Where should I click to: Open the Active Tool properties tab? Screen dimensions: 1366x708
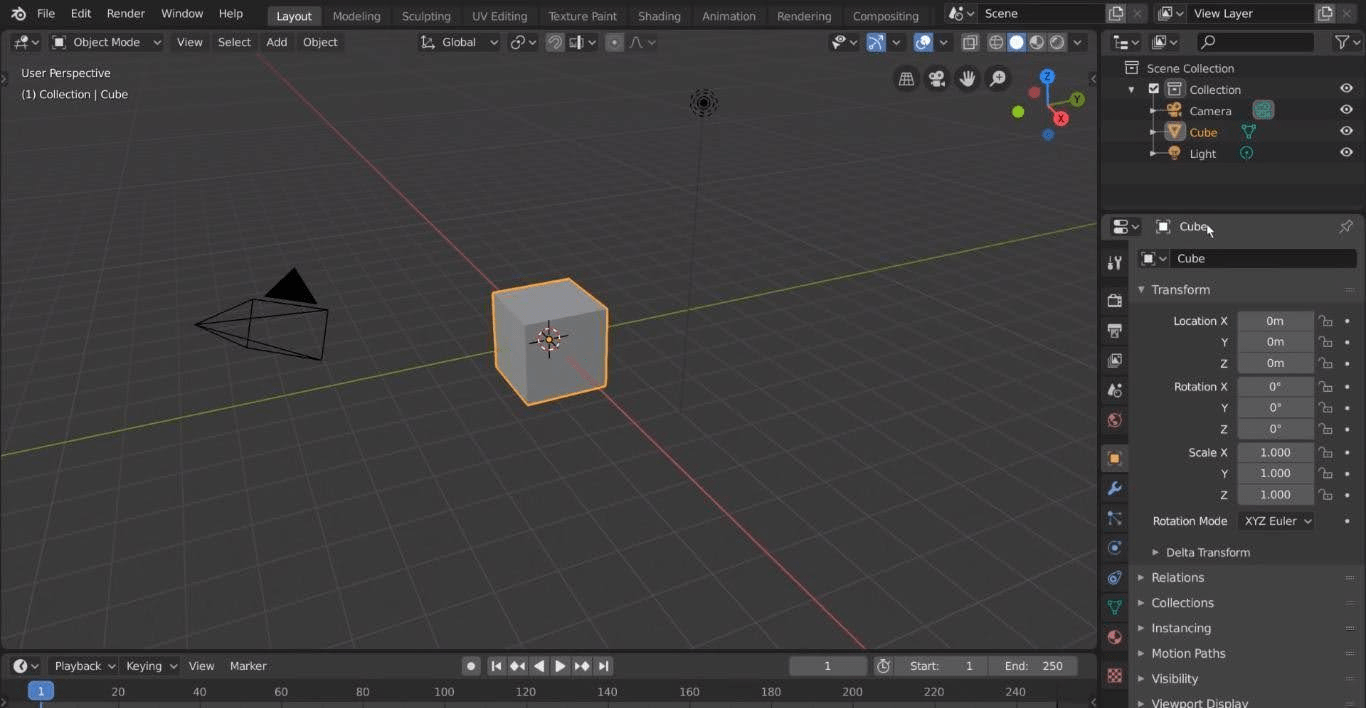point(1114,263)
